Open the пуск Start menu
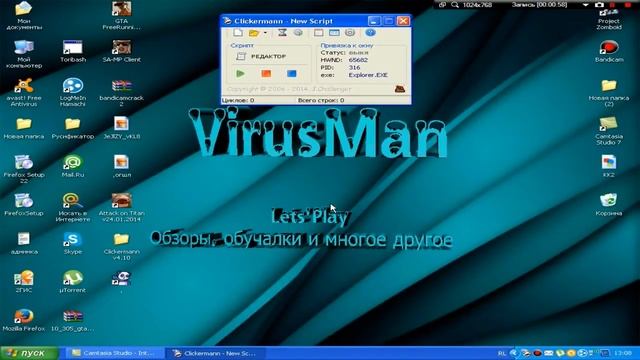Viewport: 640px width, 360px height. tap(29, 353)
